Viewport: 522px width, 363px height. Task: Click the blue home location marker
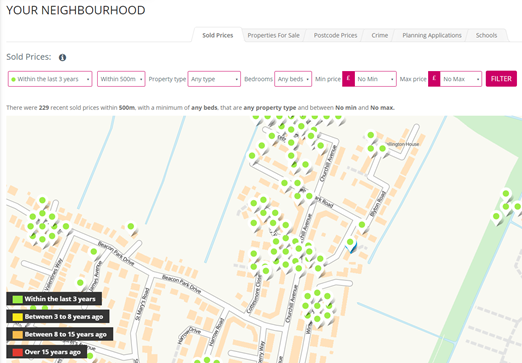click(352, 247)
